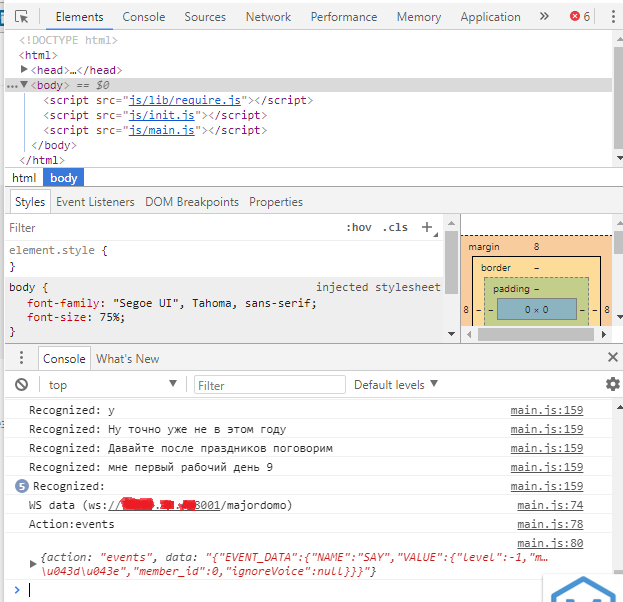Open console settings gear
The height and width of the screenshot is (602, 623).
612,384
